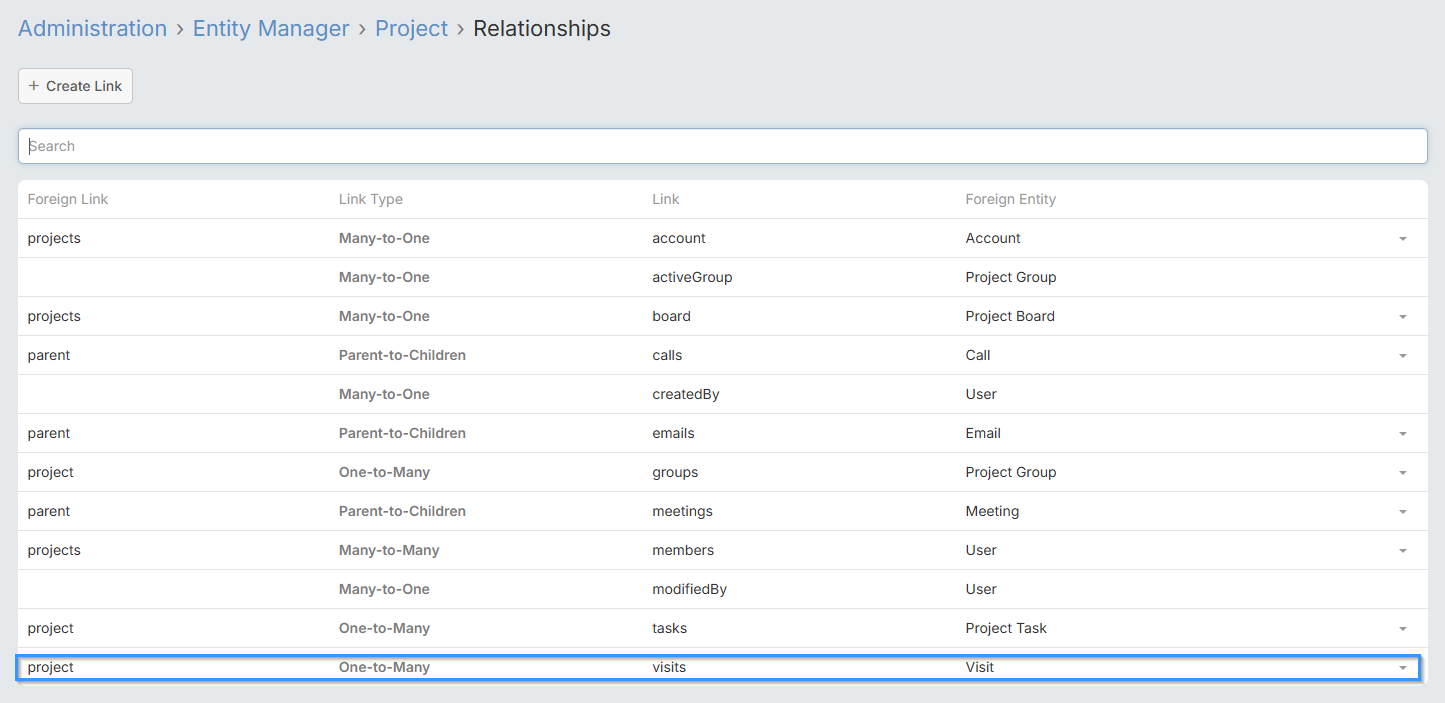Click the modifiedBy link row
This screenshot has width=1445, height=703.
click(689, 589)
